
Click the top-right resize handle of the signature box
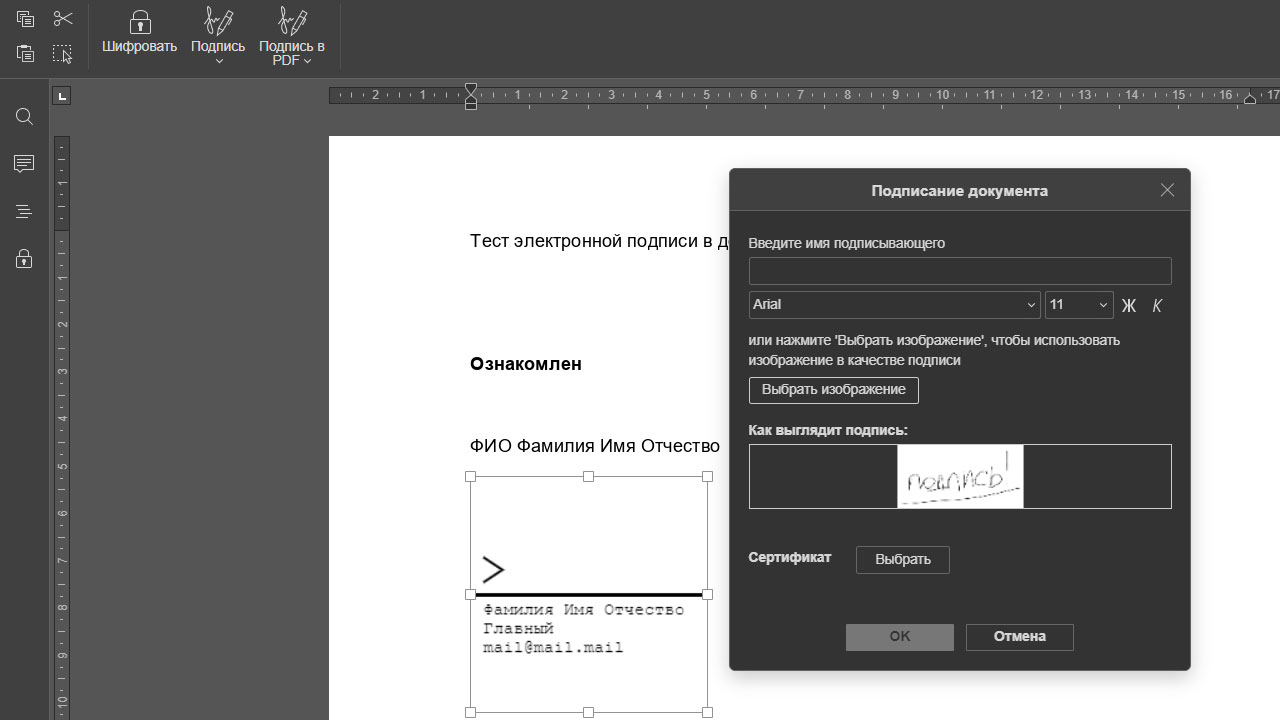coord(708,477)
